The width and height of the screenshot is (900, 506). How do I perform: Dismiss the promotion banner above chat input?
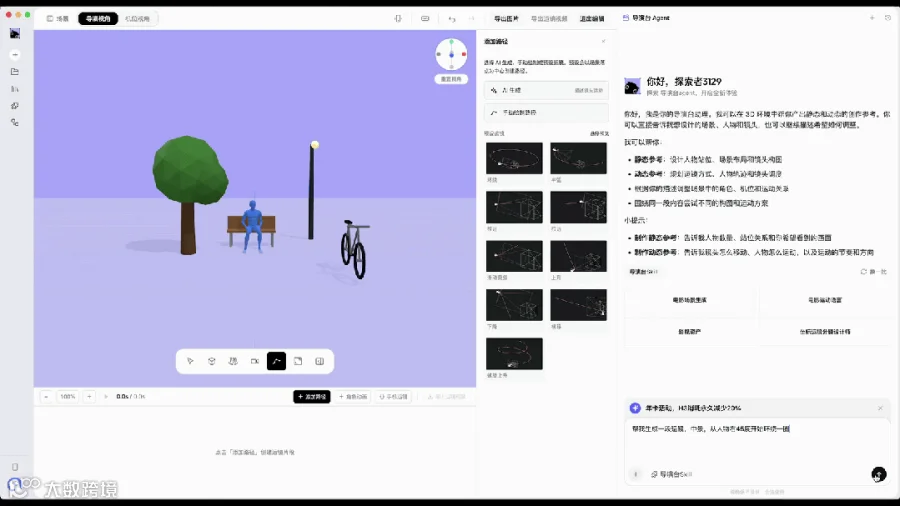point(880,408)
